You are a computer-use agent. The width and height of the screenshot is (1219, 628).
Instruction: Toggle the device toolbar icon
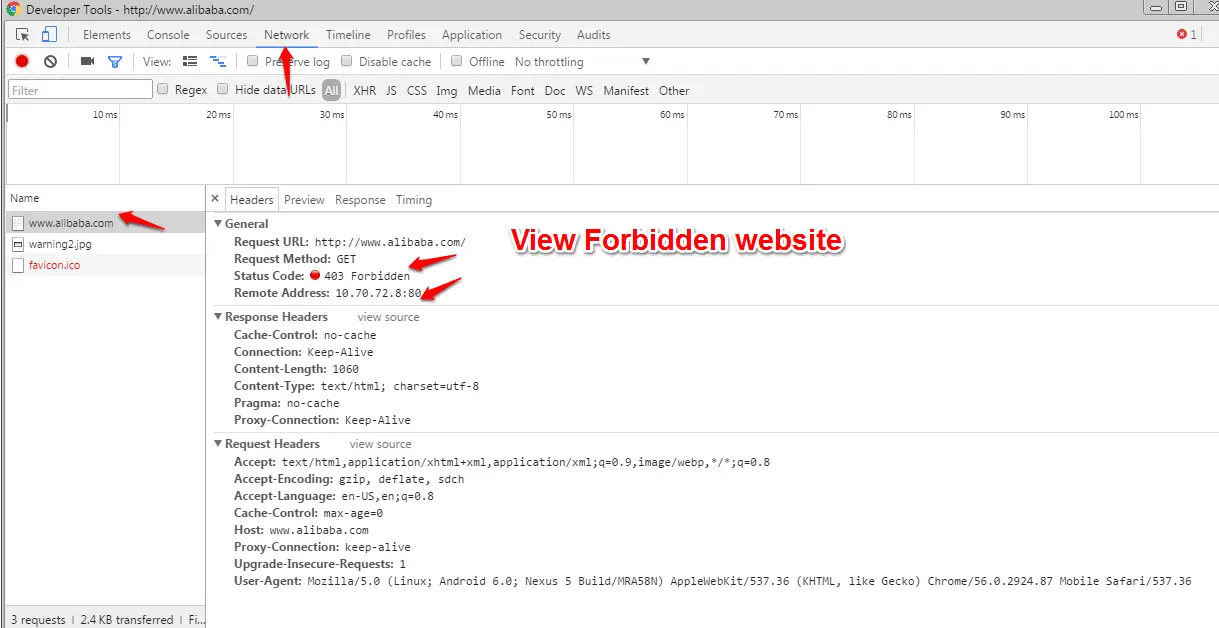pos(49,34)
